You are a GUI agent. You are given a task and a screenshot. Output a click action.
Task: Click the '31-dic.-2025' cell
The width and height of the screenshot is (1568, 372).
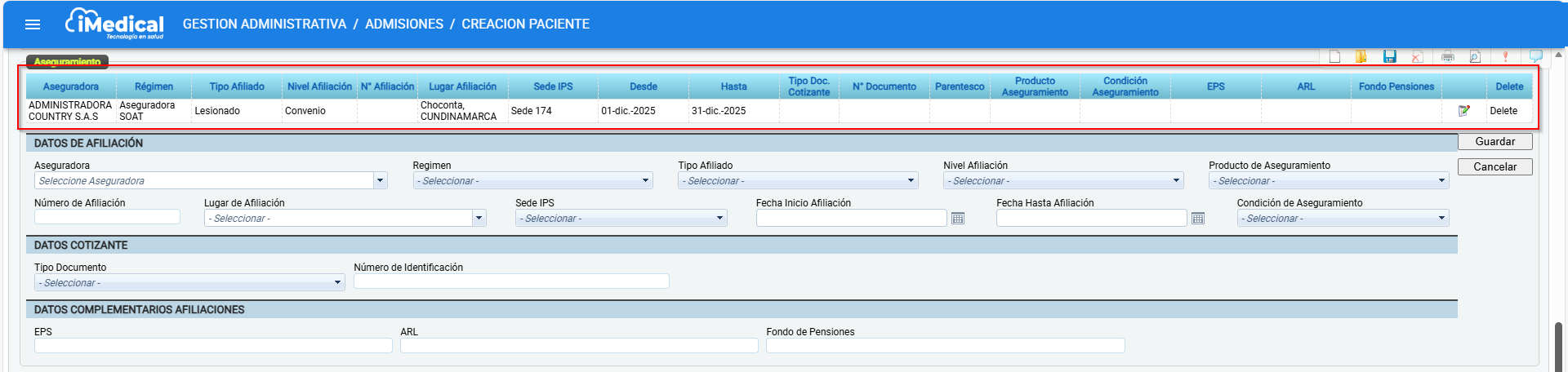click(733, 111)
